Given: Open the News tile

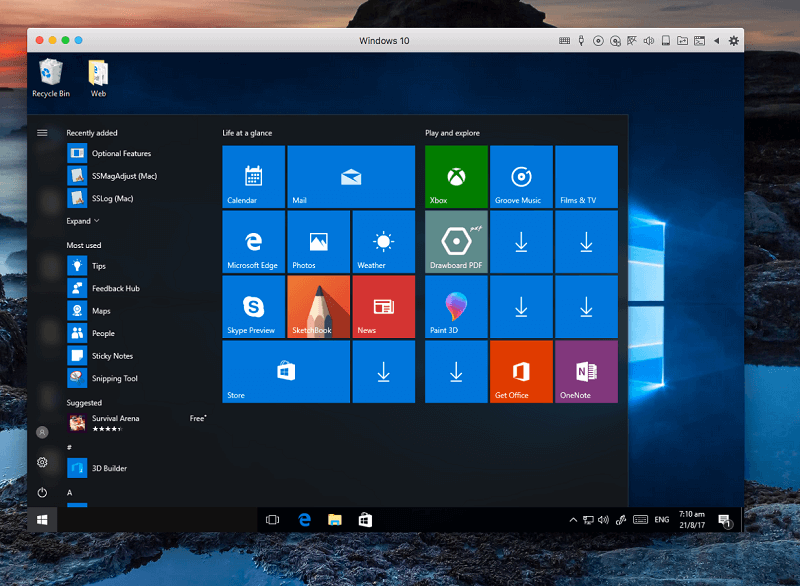Looking at the screenshot, I should click(384, 307).
